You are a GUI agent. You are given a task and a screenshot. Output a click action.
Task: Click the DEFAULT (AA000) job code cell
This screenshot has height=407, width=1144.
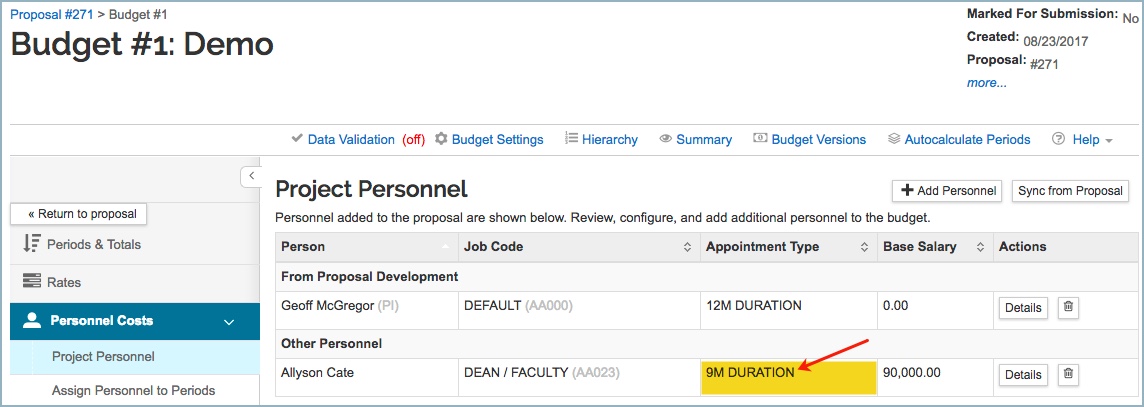[x=579, y=311]
